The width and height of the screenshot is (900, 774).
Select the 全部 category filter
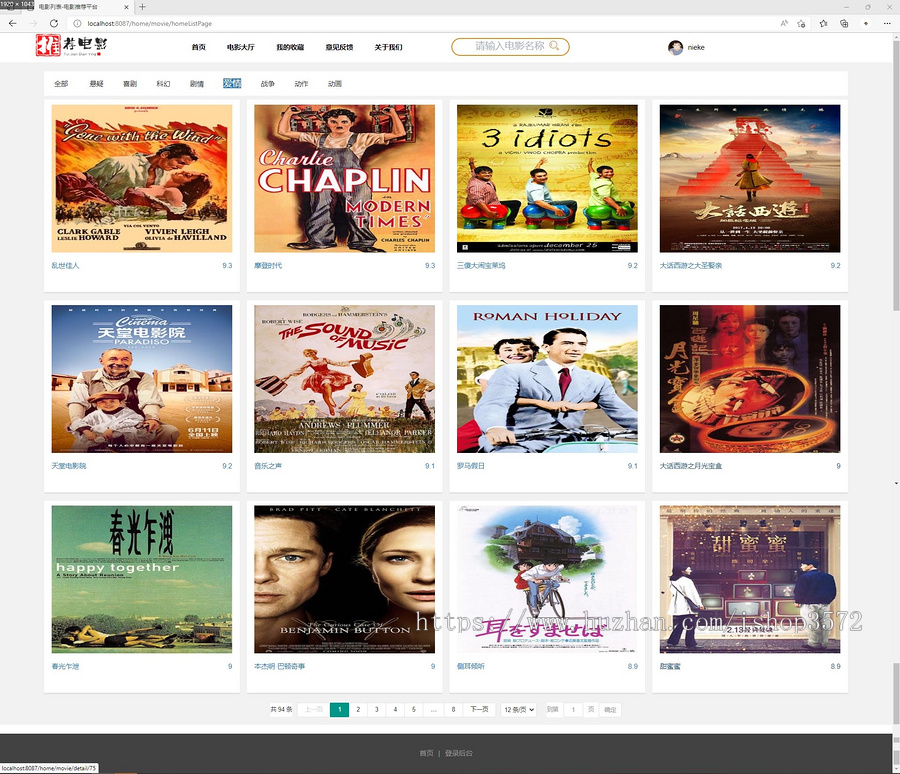coord(61,84)
